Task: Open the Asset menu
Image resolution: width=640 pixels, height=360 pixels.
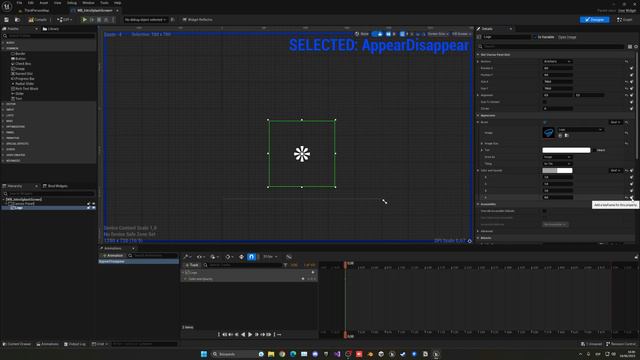Action: 44,3
